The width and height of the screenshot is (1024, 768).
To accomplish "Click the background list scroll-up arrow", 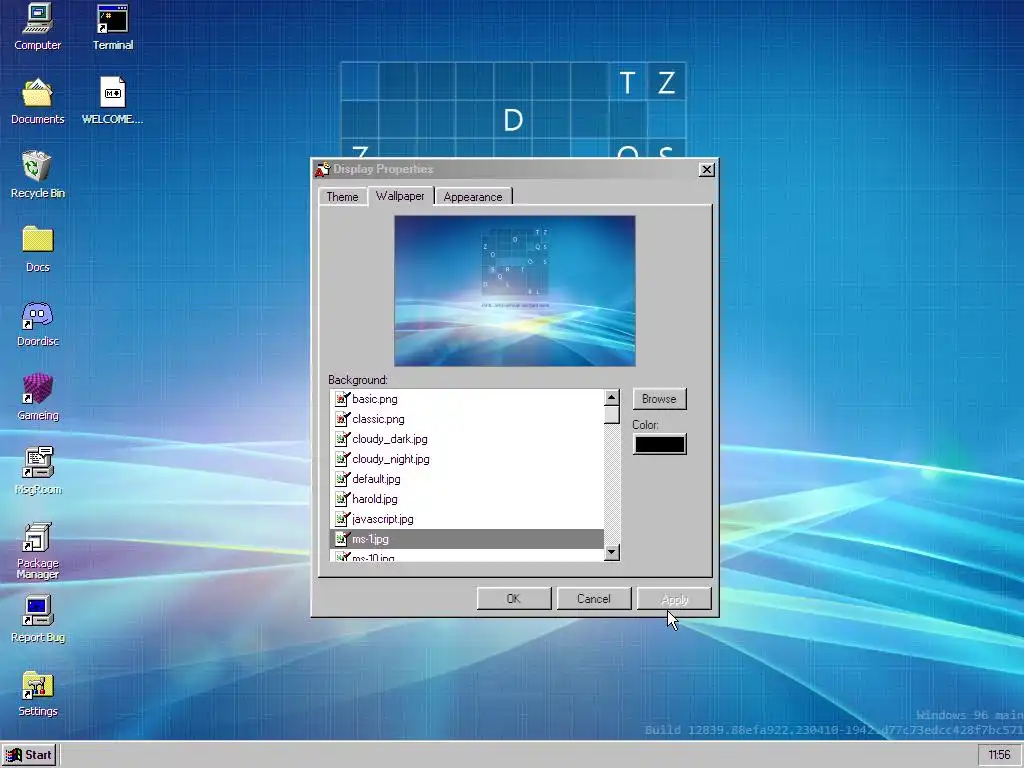I will click(612, 398).
